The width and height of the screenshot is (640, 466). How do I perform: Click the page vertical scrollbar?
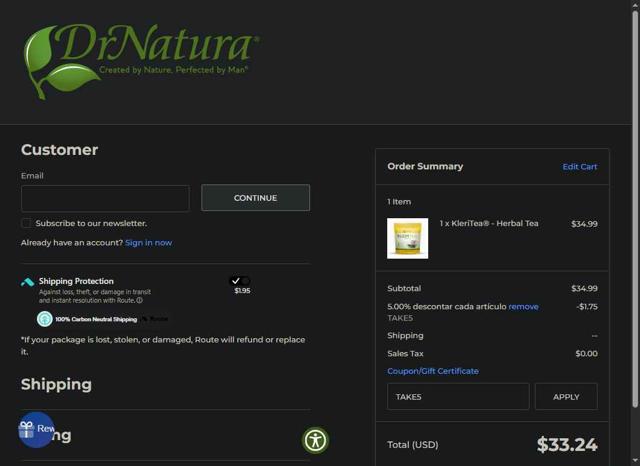[x=635, y=208]
